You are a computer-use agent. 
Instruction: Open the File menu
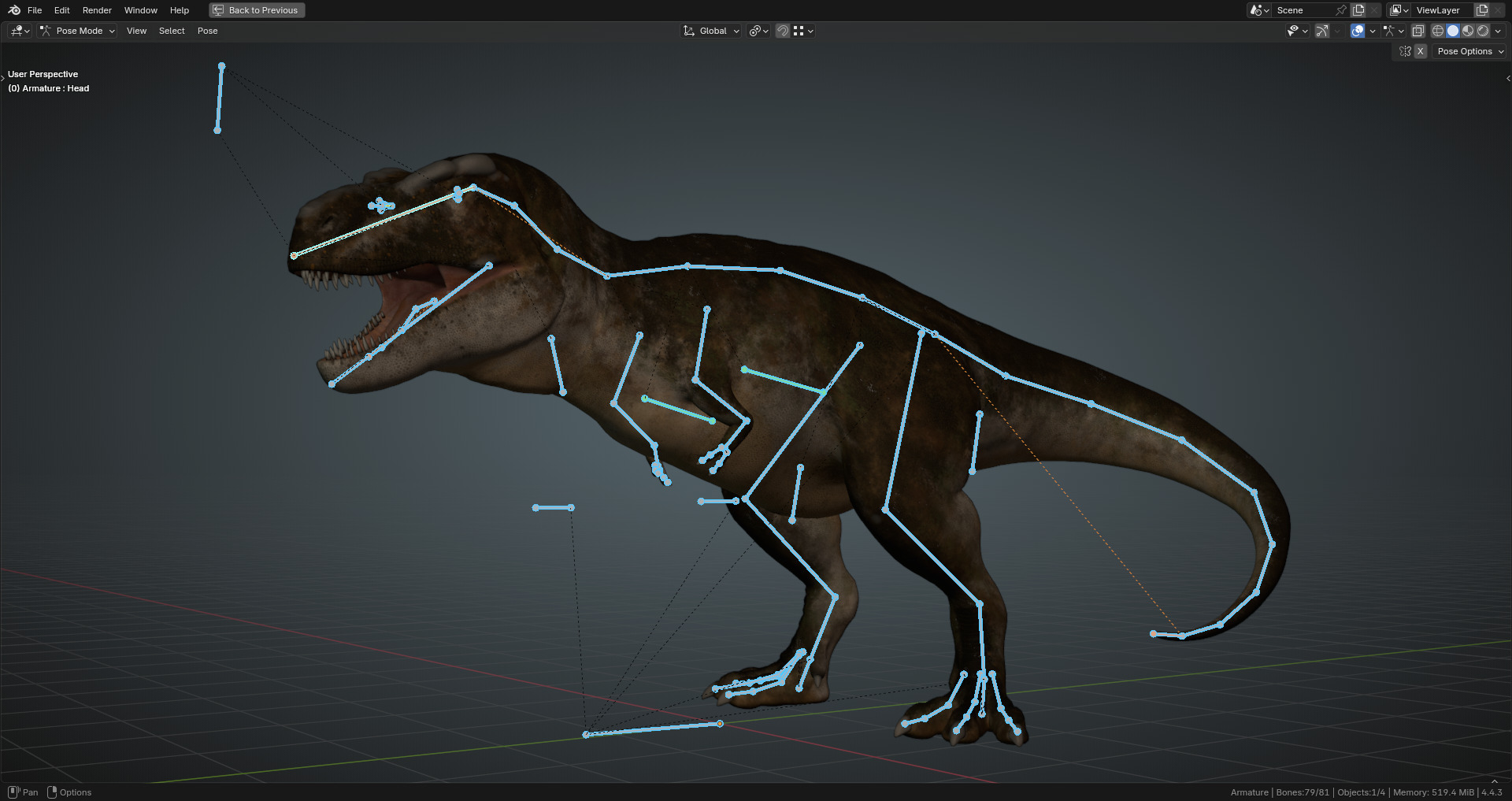tap(35, 10)
